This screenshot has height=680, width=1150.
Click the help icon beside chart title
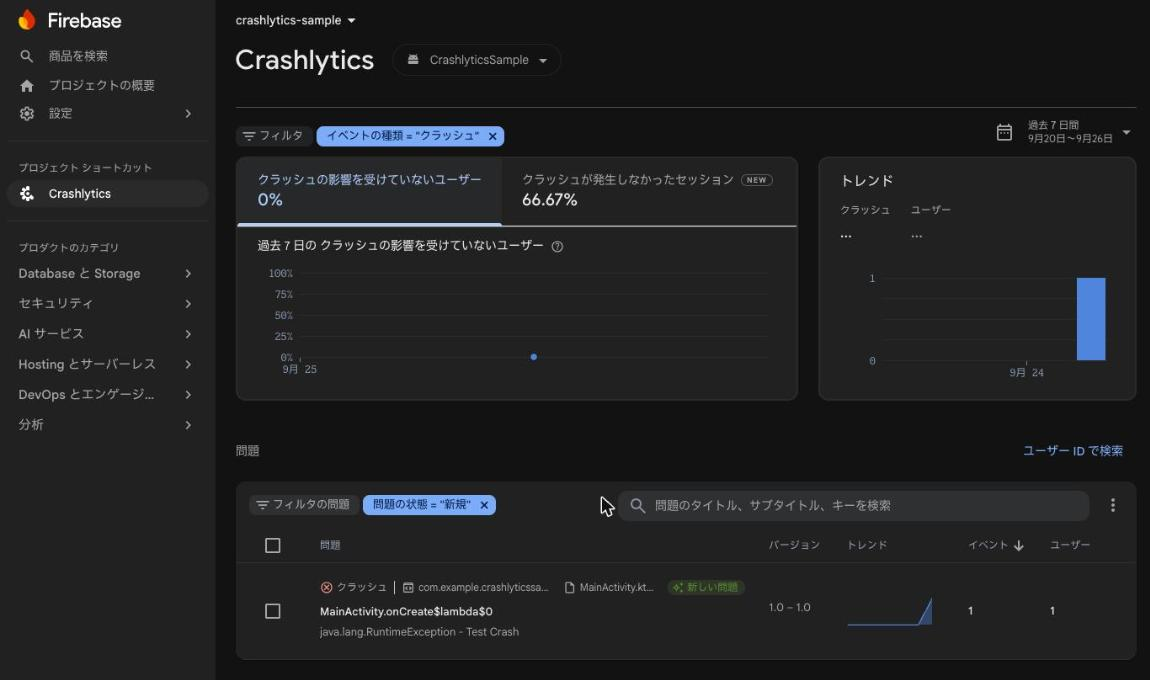(x=557, y=246)
